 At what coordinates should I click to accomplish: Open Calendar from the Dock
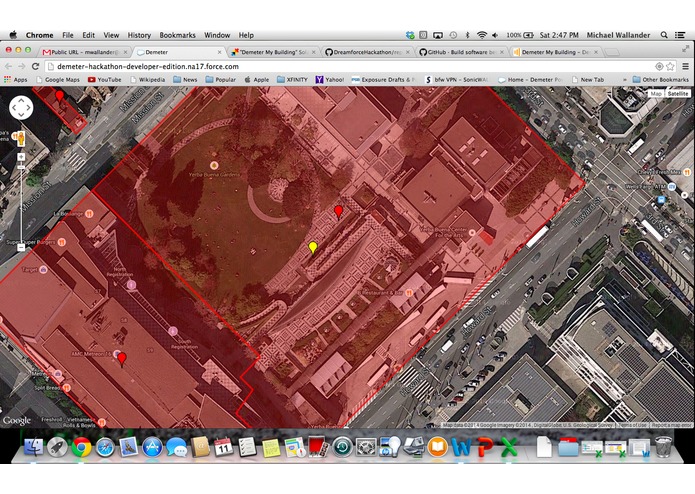[x=223, y=447]
